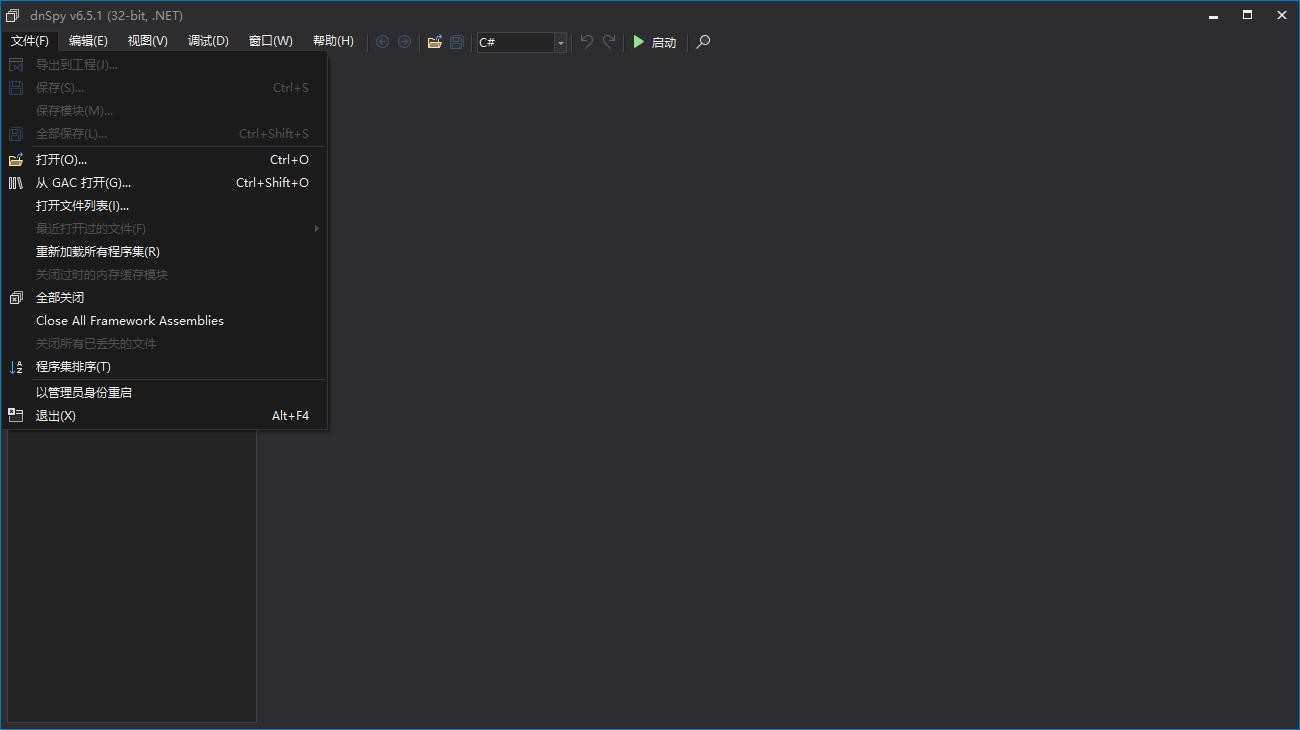Click 导出到工程(J)... entry
This screenshot has width=1300, height=730.
coord(166,65)
